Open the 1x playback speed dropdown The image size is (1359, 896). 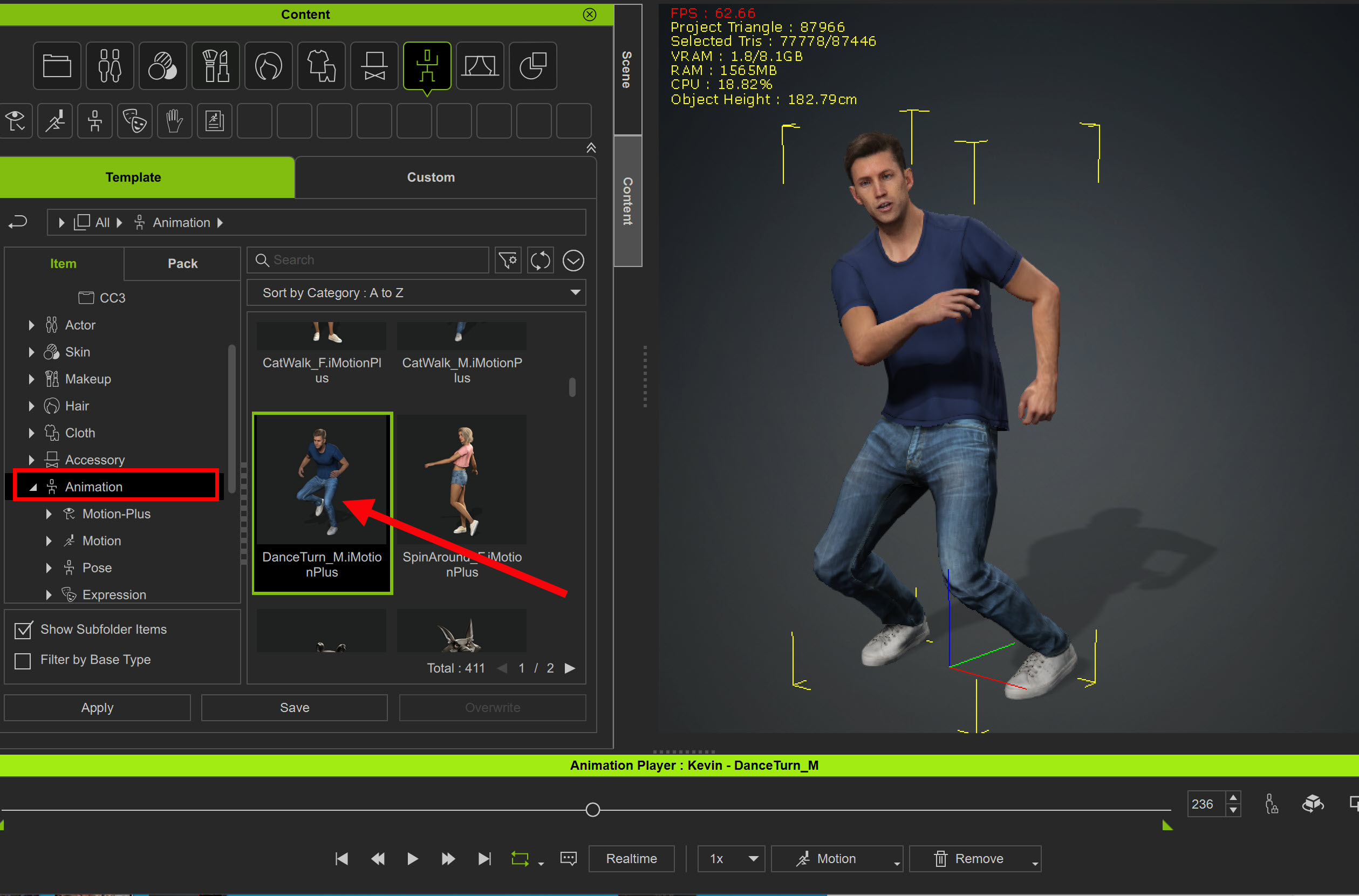point(732,858)
